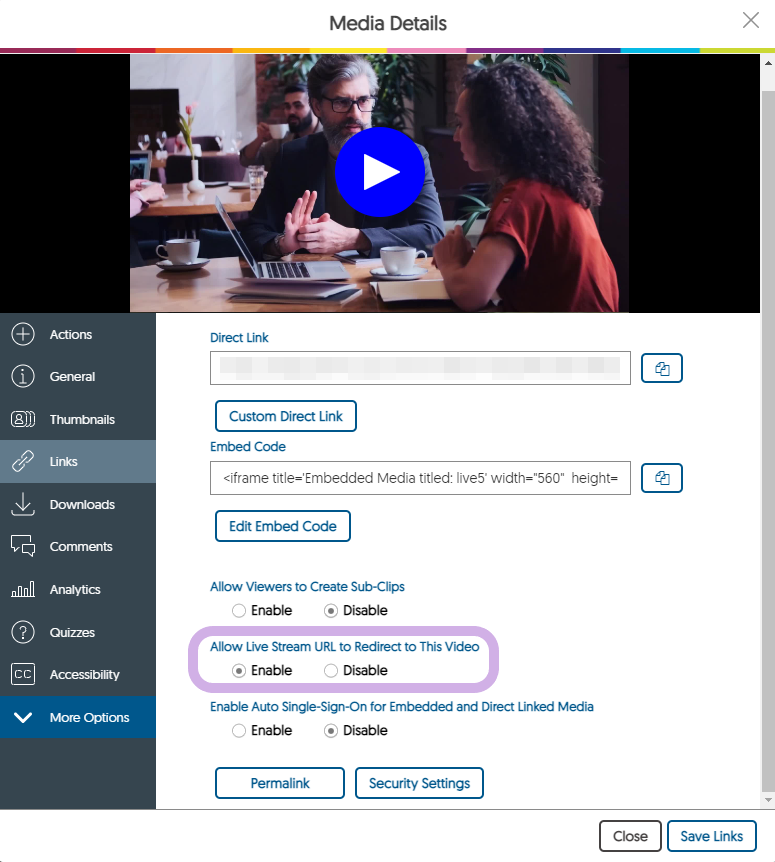This screenshot has height=862, width=775.
Task: Open Quizzes via question mark icon
Action: tap(23, 632)
